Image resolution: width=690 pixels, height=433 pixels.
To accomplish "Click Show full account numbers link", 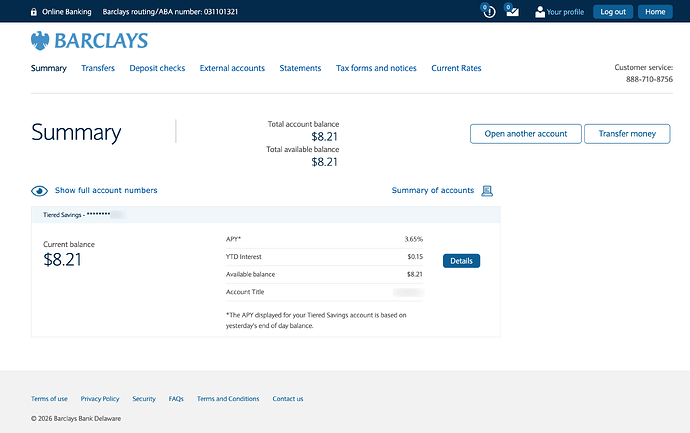I will (106, 191).
